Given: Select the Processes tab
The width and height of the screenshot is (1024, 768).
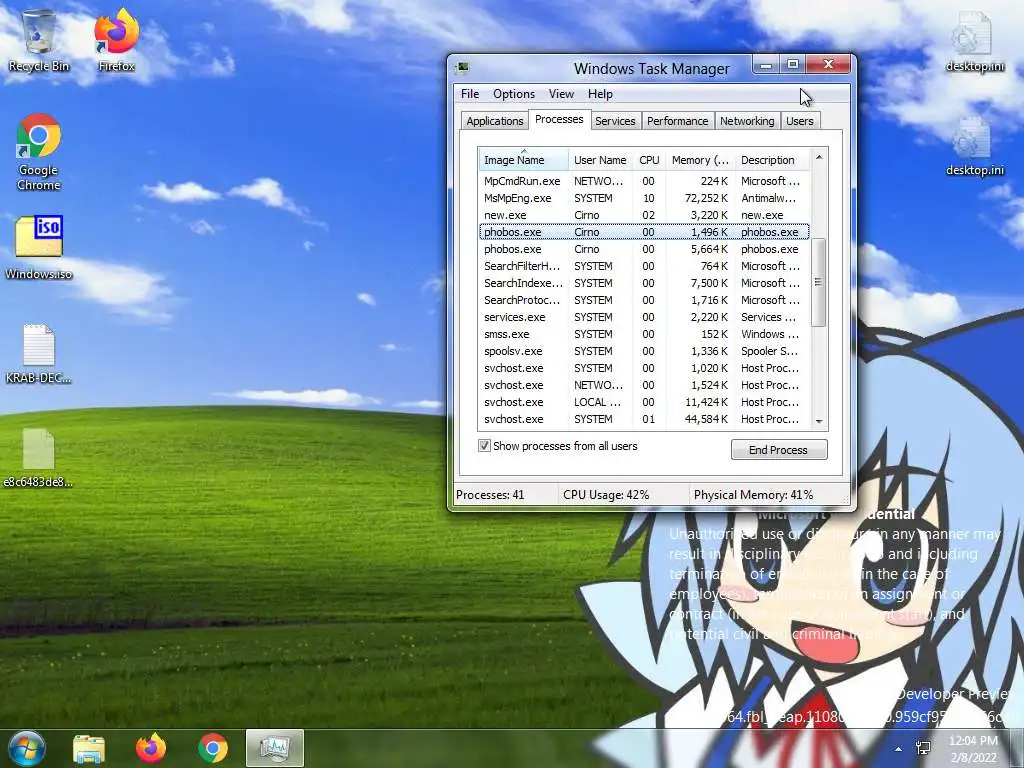Looking at the screenshot, I should tap(559, 120).
